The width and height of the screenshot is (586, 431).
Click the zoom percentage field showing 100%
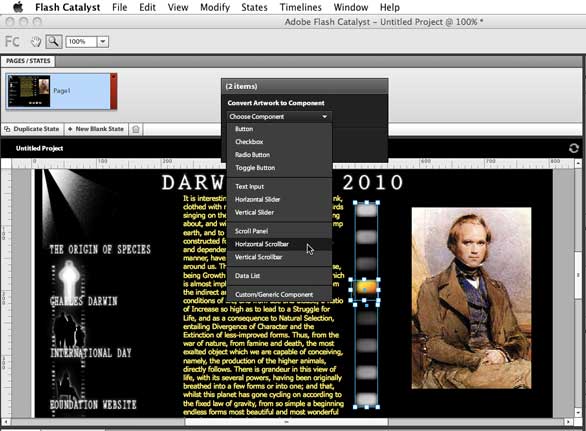tap(81, 41)
